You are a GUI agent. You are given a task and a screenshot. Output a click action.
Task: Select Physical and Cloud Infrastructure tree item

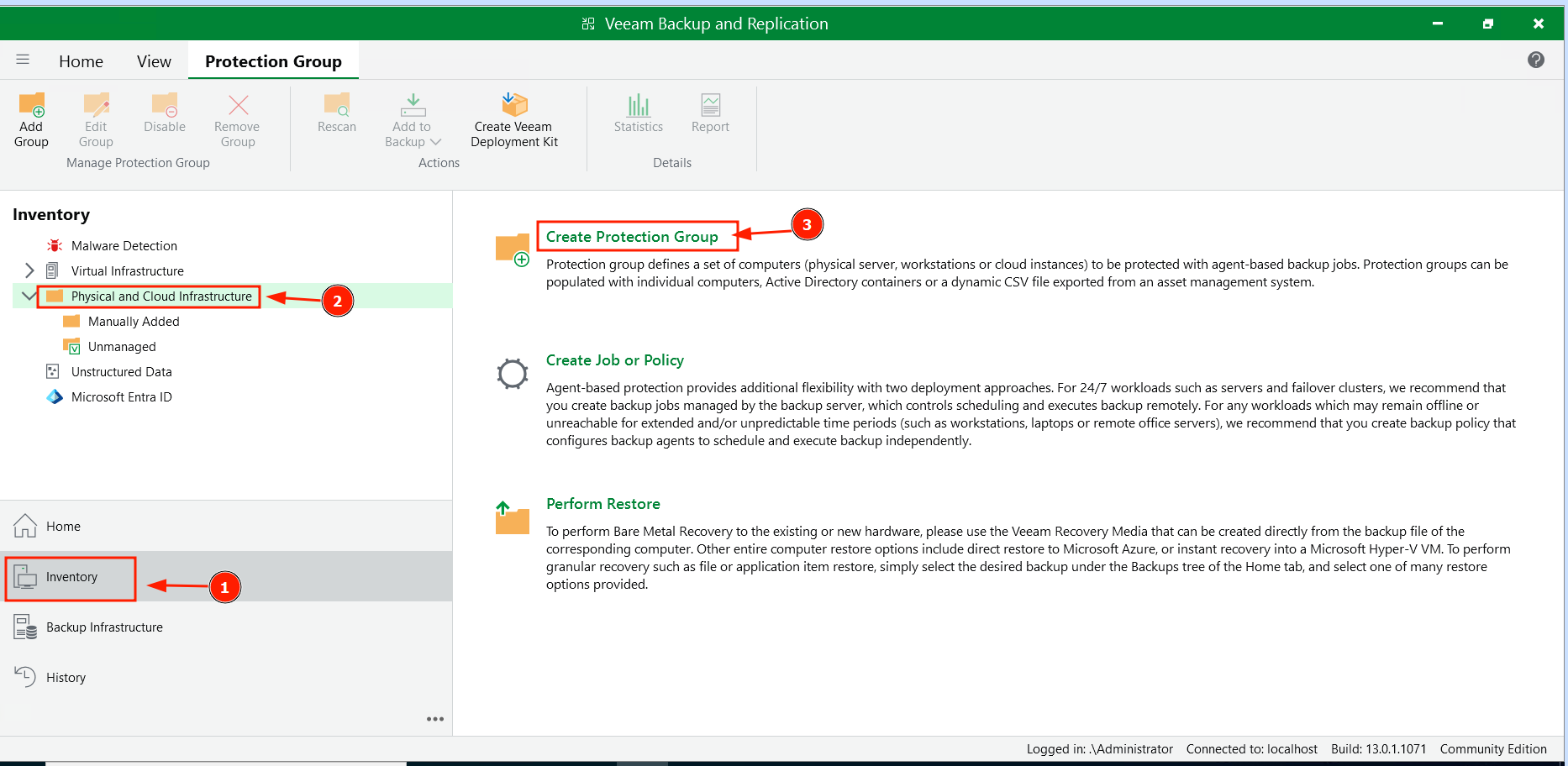tap(161, 296)
